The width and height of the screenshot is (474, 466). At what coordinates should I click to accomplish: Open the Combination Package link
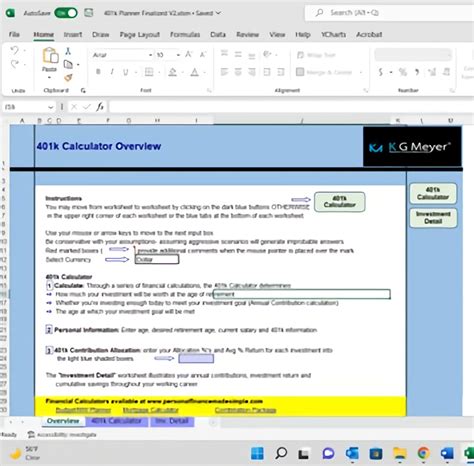[x=245, y=410]
